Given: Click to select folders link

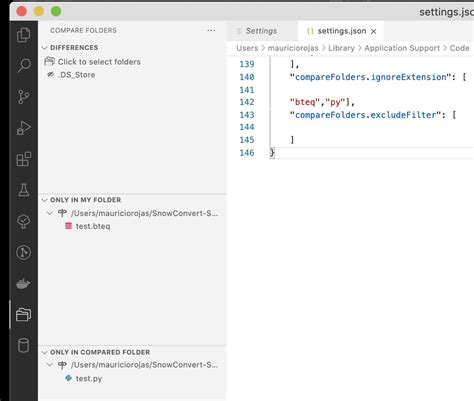Looking at the screenshot, I should click(x=99, y=62).
